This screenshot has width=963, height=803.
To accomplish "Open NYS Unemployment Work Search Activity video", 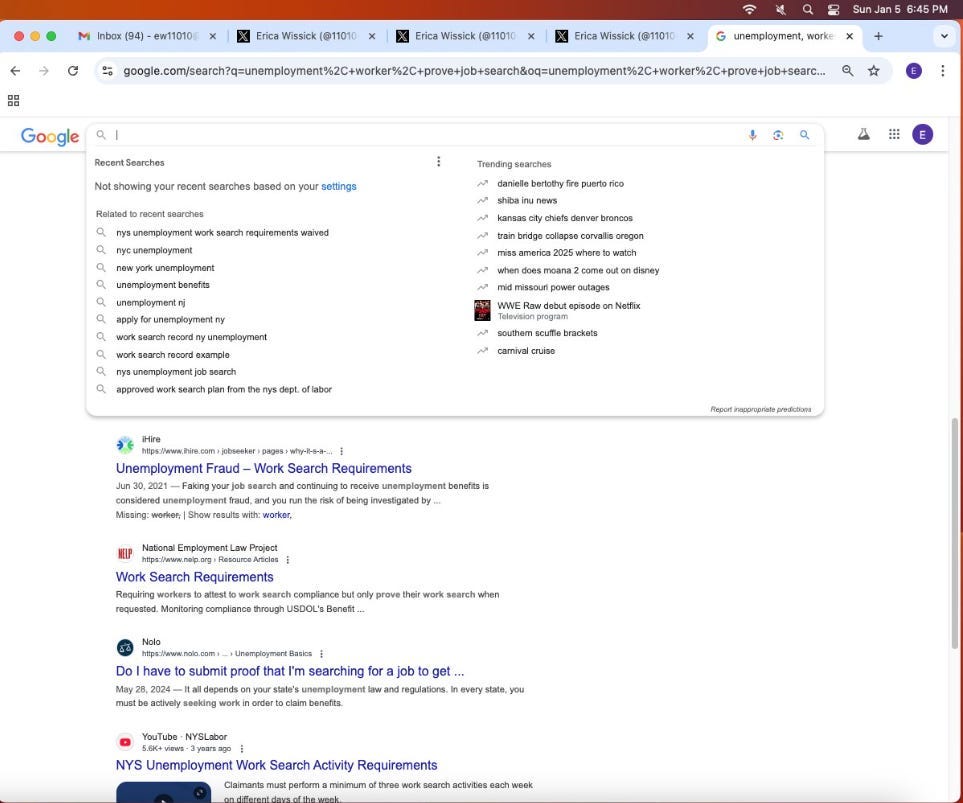I will (x=276, y=765).
